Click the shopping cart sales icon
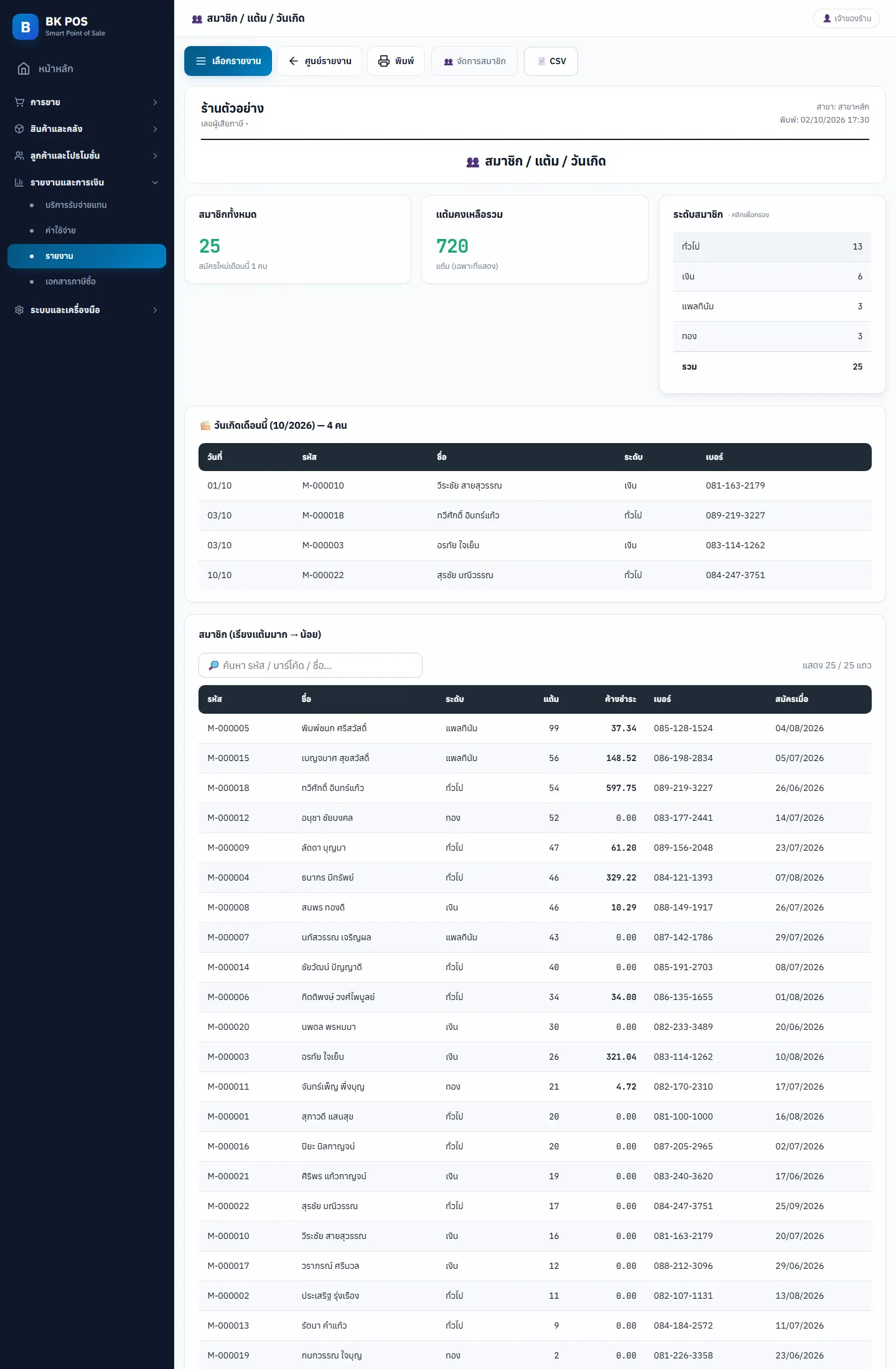 click(x=19, y=102)
